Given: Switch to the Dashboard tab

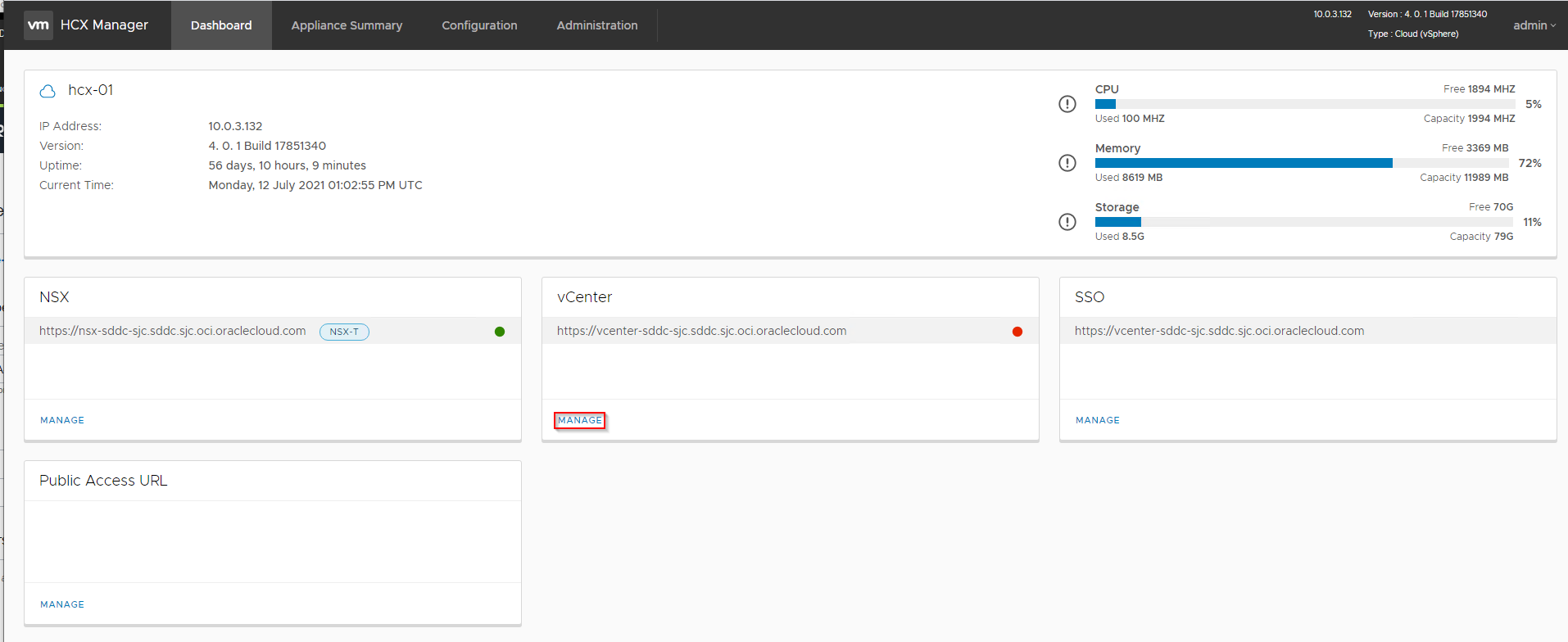Looking at the screenshot, I should pos(221,25).
